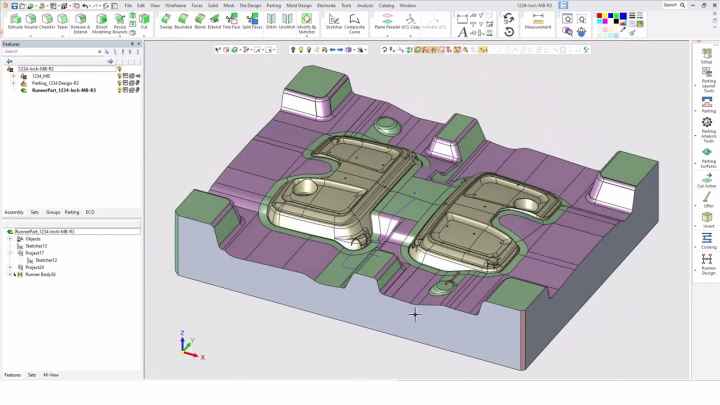Open the Sketcher tool button

pos(333,19)
